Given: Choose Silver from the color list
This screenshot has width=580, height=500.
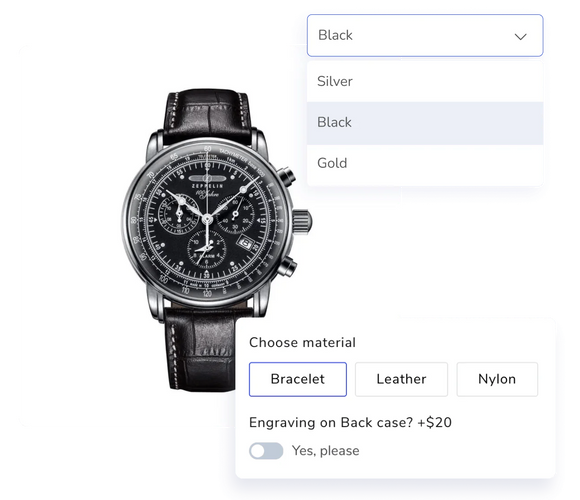Looking at the screenshot, I should coord(425,81).
